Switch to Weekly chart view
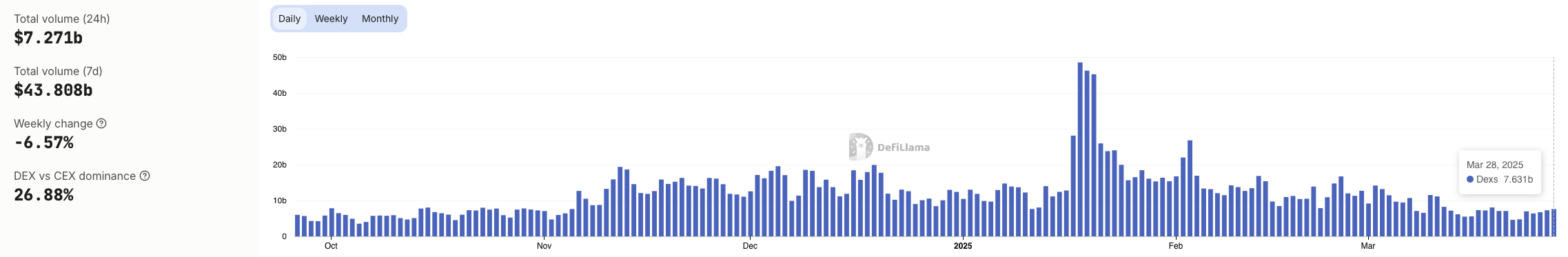 pyautogui.click(x=331, y=19)
